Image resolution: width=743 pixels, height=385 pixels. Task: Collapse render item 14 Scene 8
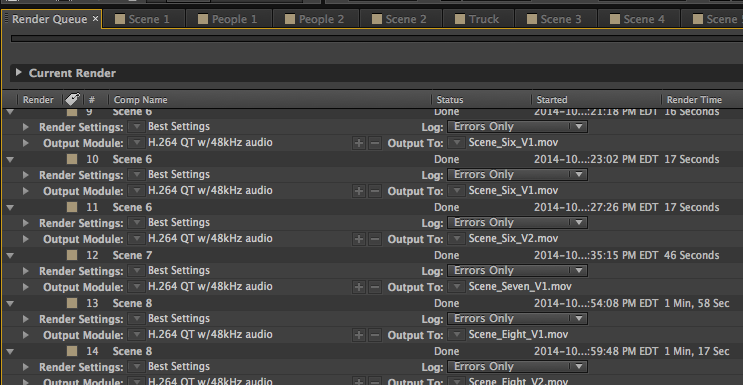point(10,351)
